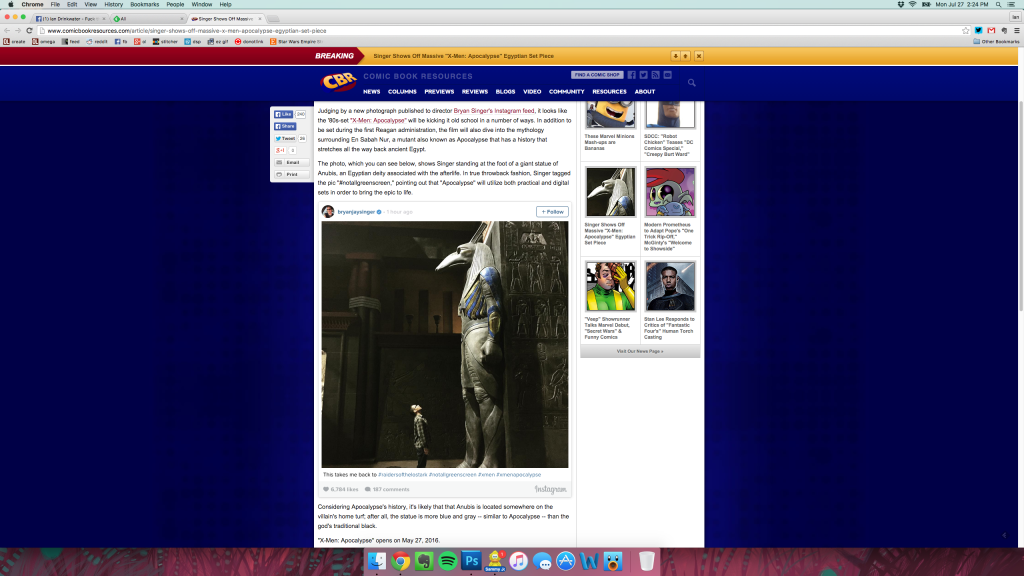Open the RSS feed icon in header
1024x576 pixels.
click(656, 75)
